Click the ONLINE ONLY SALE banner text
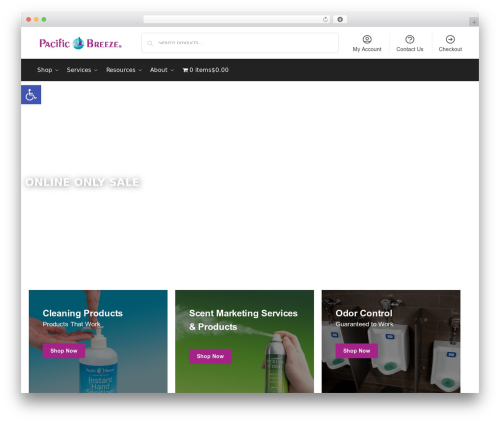Screen dimensions: 500x423 click(x=82, y=182)
